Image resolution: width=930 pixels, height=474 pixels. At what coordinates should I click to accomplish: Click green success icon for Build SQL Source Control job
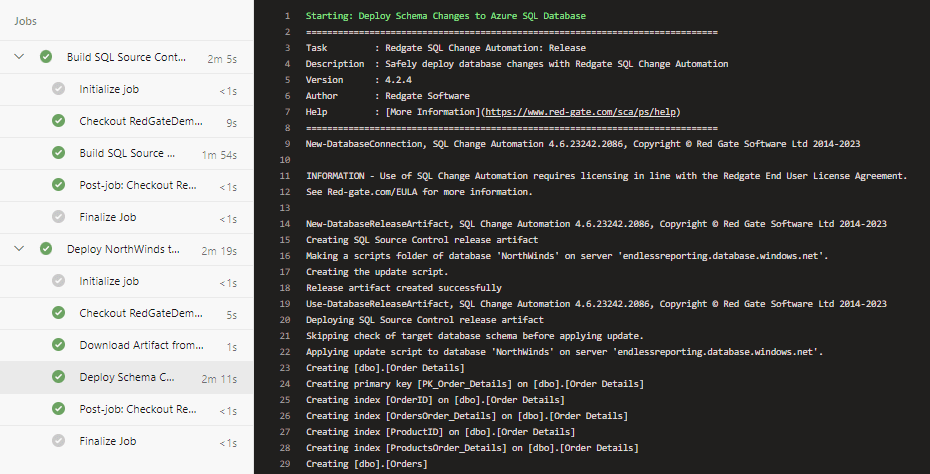point(46,57)
